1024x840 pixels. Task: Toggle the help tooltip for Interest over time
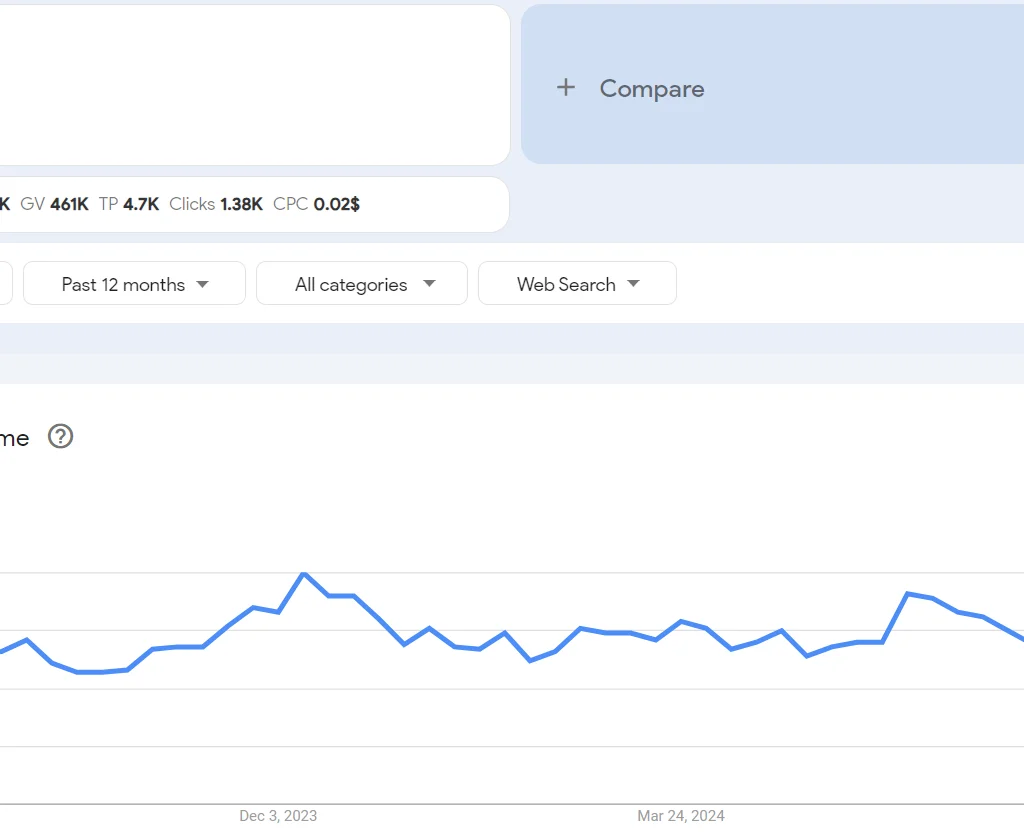pos(60,437)
